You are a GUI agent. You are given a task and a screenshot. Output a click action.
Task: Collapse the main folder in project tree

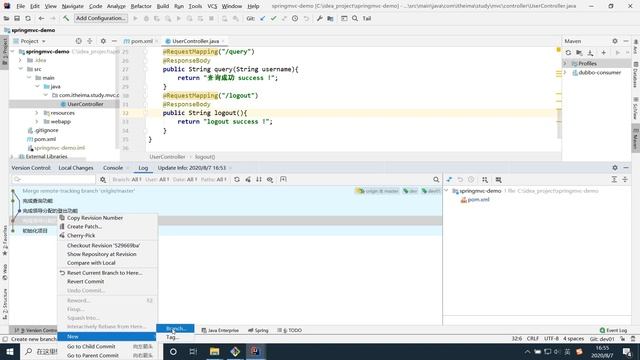tap(29, 78)
